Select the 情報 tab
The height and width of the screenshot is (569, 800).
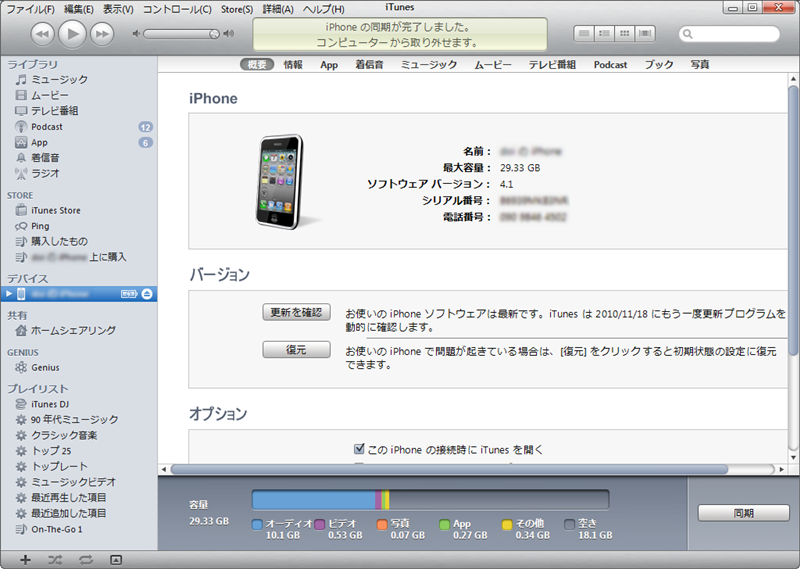[x=293, y=65]
